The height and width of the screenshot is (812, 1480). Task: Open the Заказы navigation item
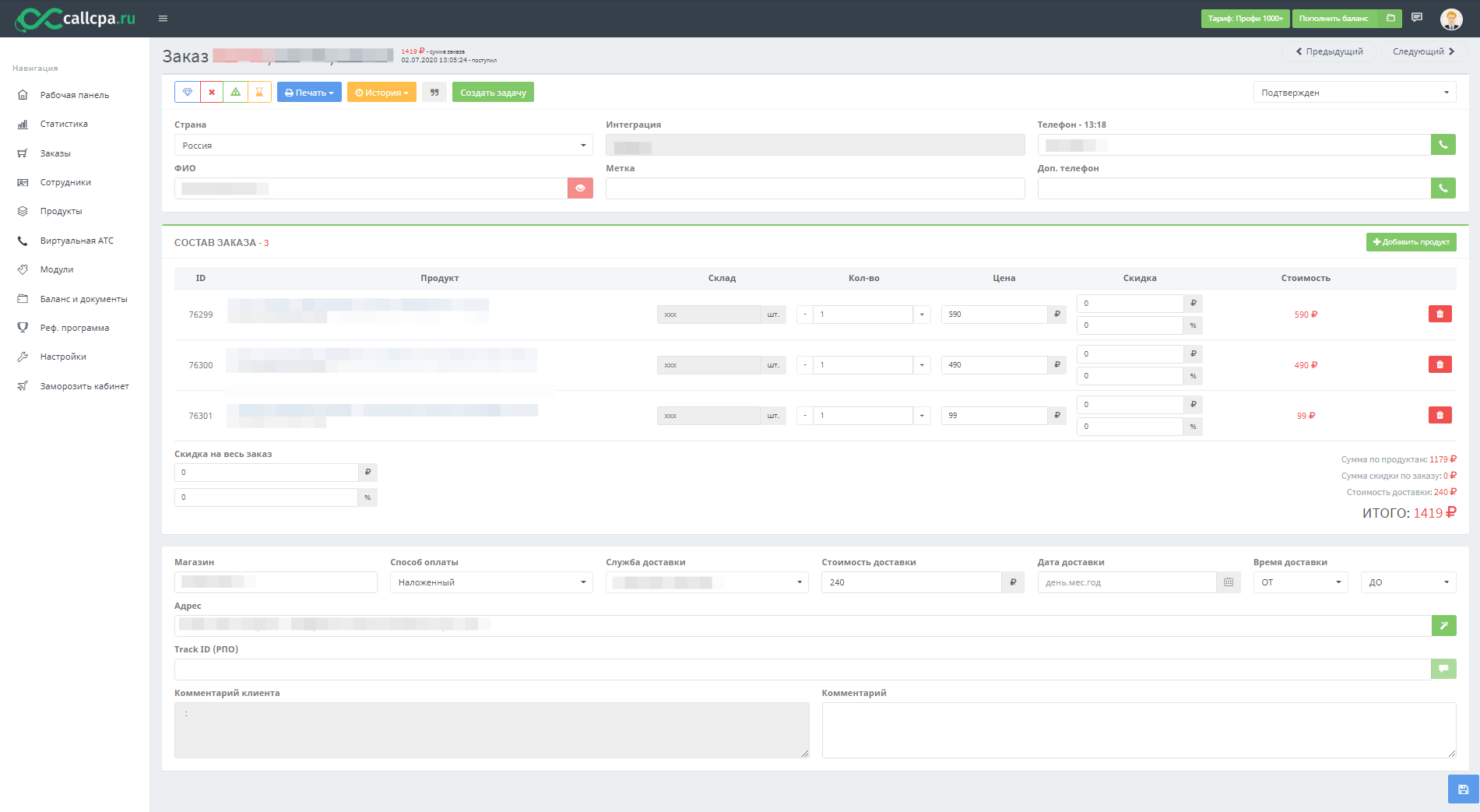55,153
